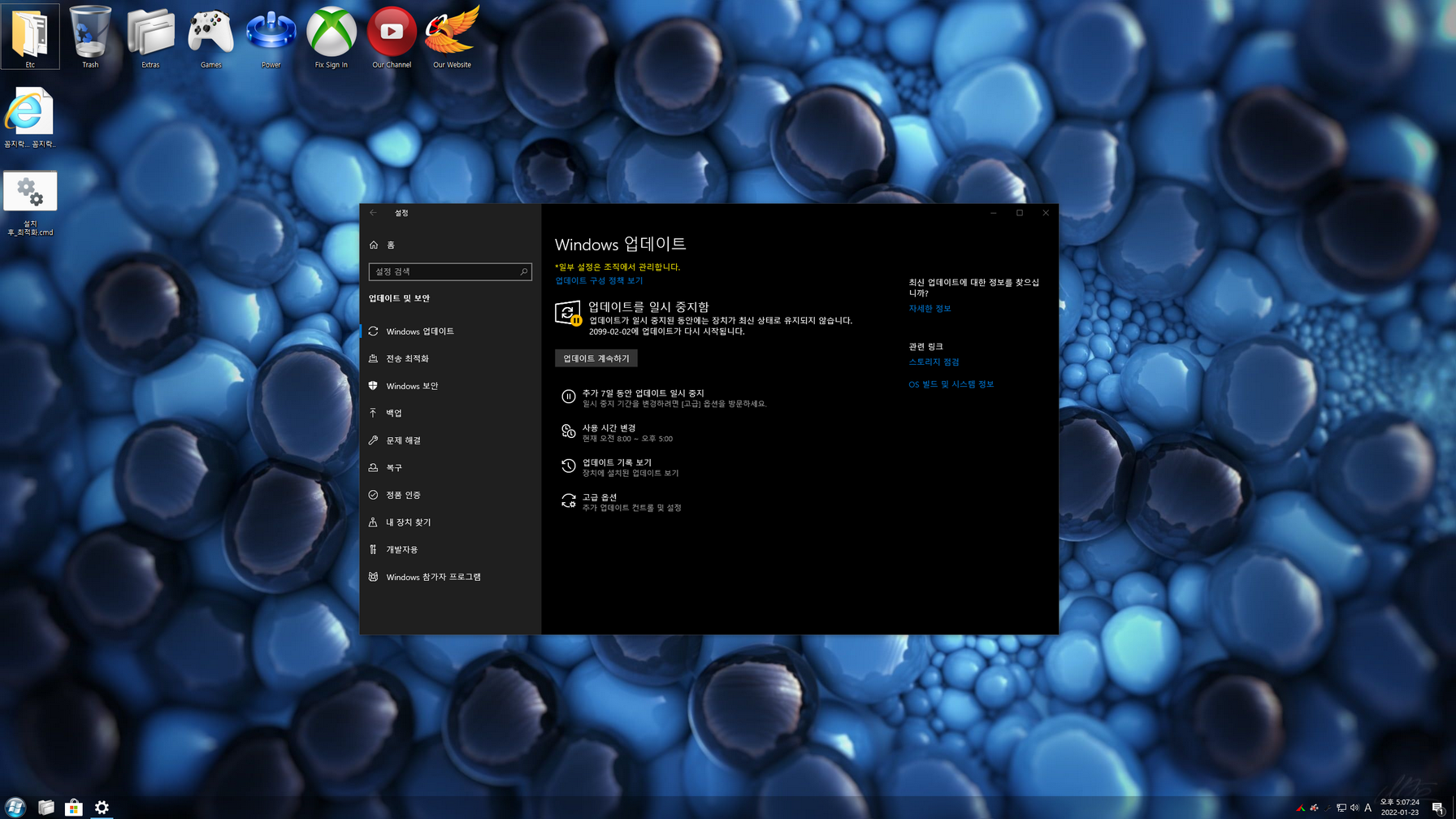
Task: Minimize the Settings window
Action: [x=993, y=213]
